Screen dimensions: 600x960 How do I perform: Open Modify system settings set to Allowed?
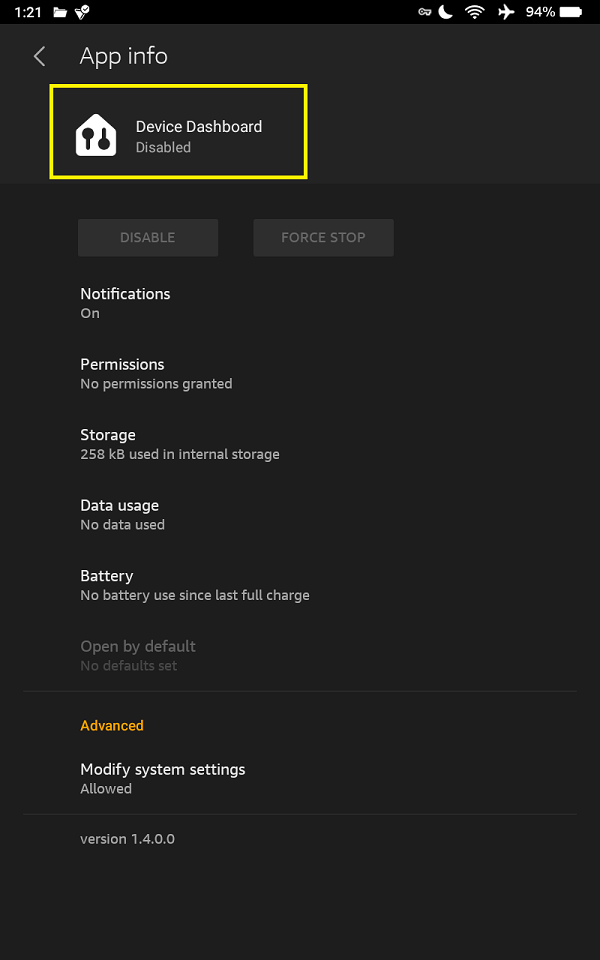coord(162,778)
